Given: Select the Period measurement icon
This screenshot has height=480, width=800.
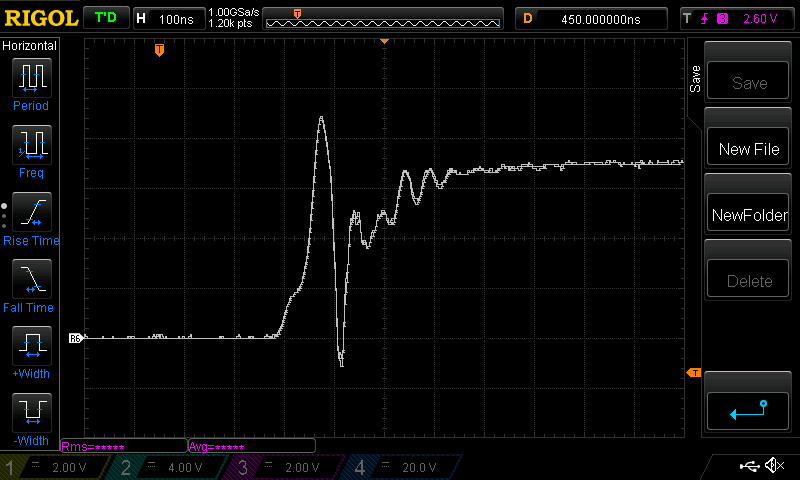Looking at the screenshot, I should point(31,78).
